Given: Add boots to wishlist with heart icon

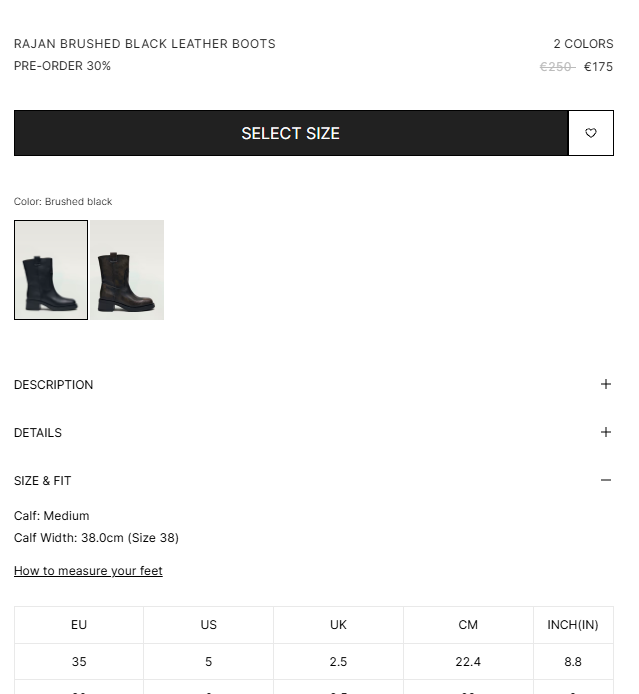Looking at the screenshot, I should pos(591,133).
